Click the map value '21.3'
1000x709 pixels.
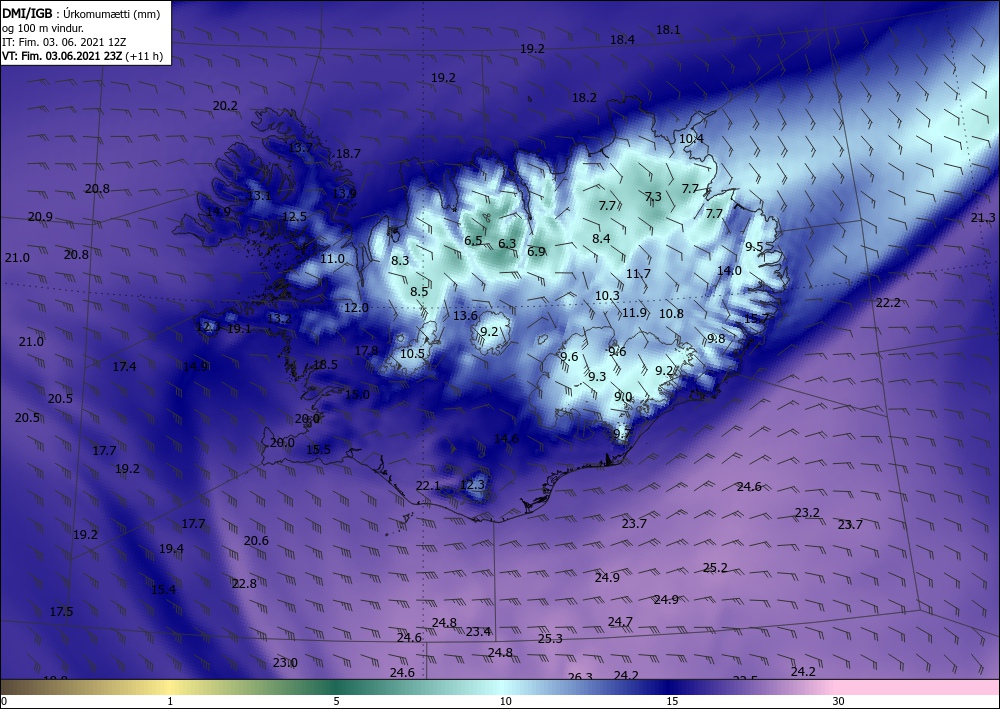tap(983, 218)
